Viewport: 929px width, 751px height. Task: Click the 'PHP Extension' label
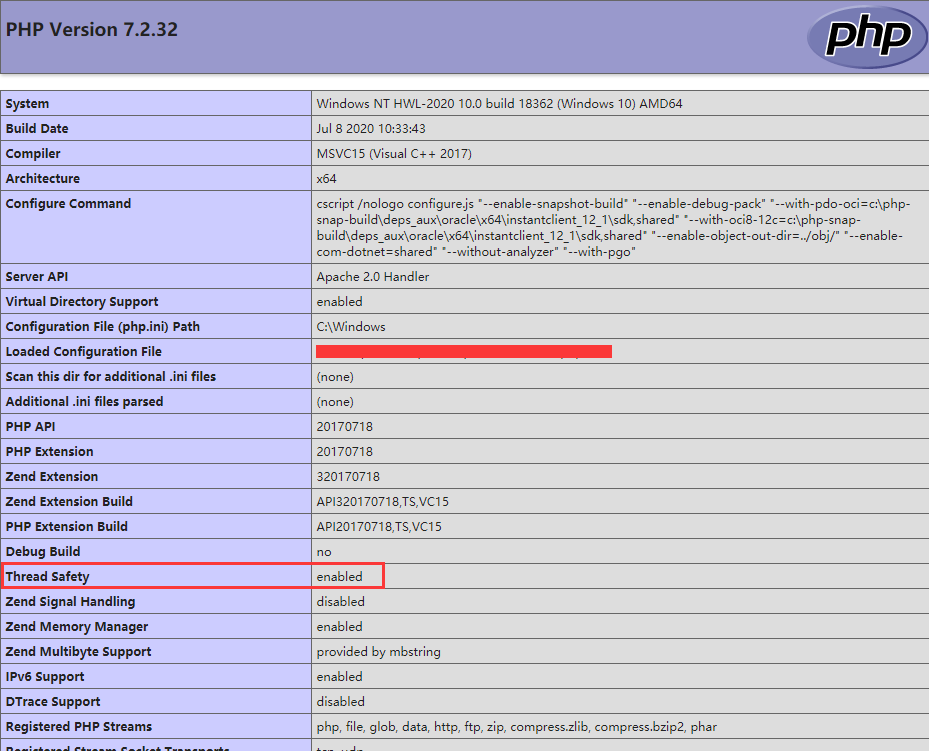tap(49, 451)
